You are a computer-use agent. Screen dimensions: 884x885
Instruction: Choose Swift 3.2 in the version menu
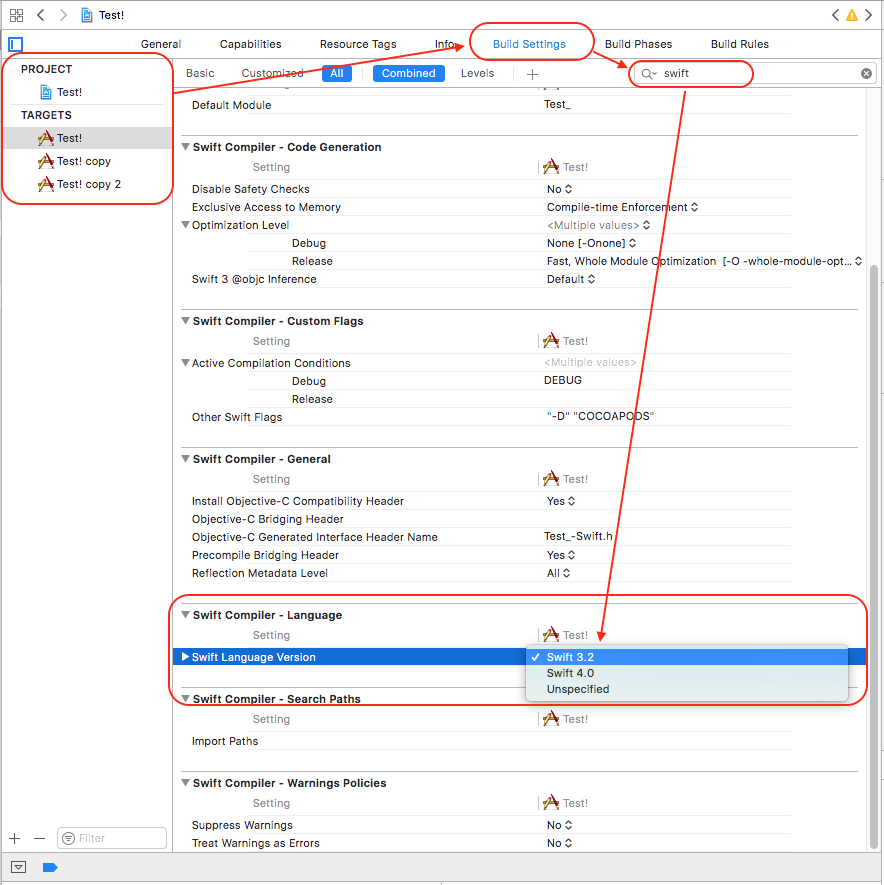click(x=686, y=657)
